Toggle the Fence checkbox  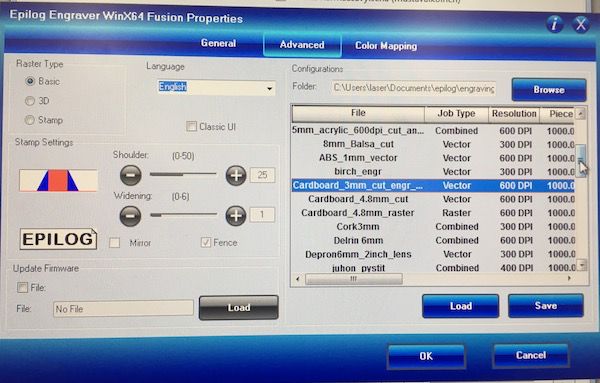(206, 242)
